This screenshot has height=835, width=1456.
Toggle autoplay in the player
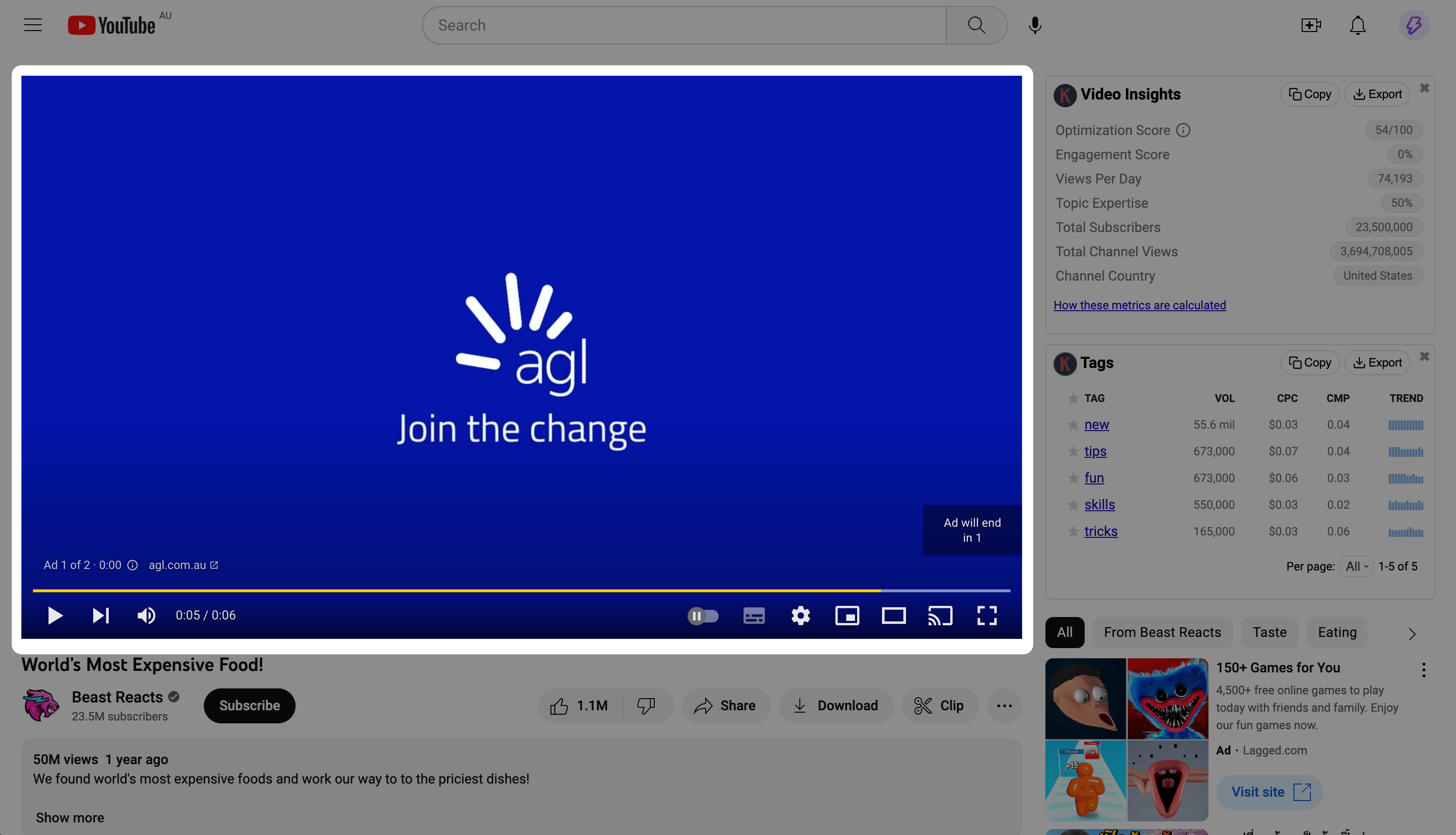click(703, 616)
